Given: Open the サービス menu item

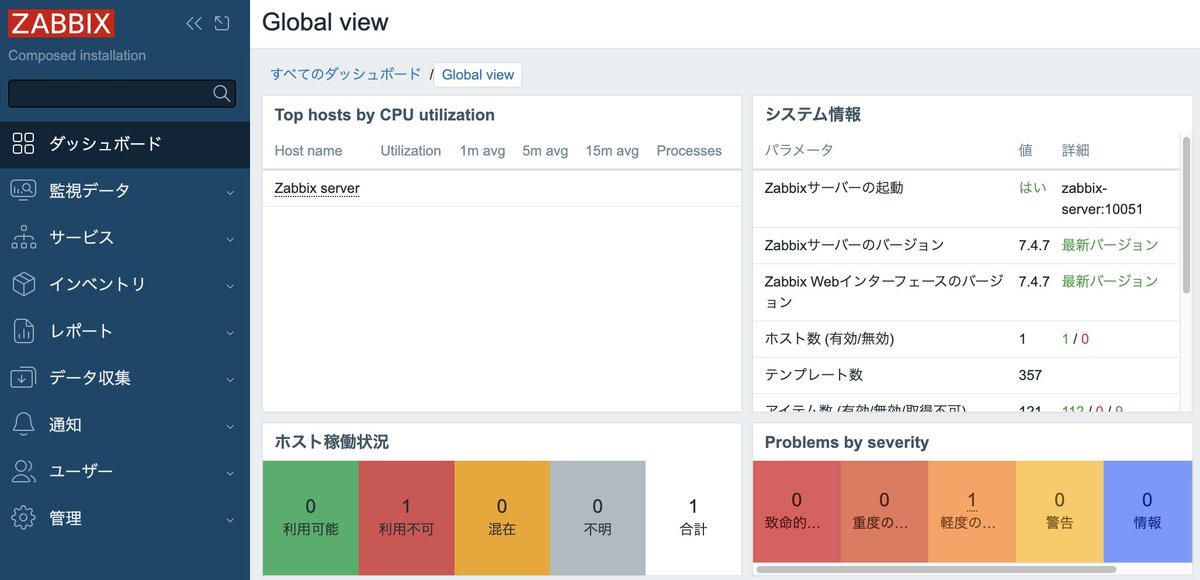Looking at the screenshot, I should 125,238.
